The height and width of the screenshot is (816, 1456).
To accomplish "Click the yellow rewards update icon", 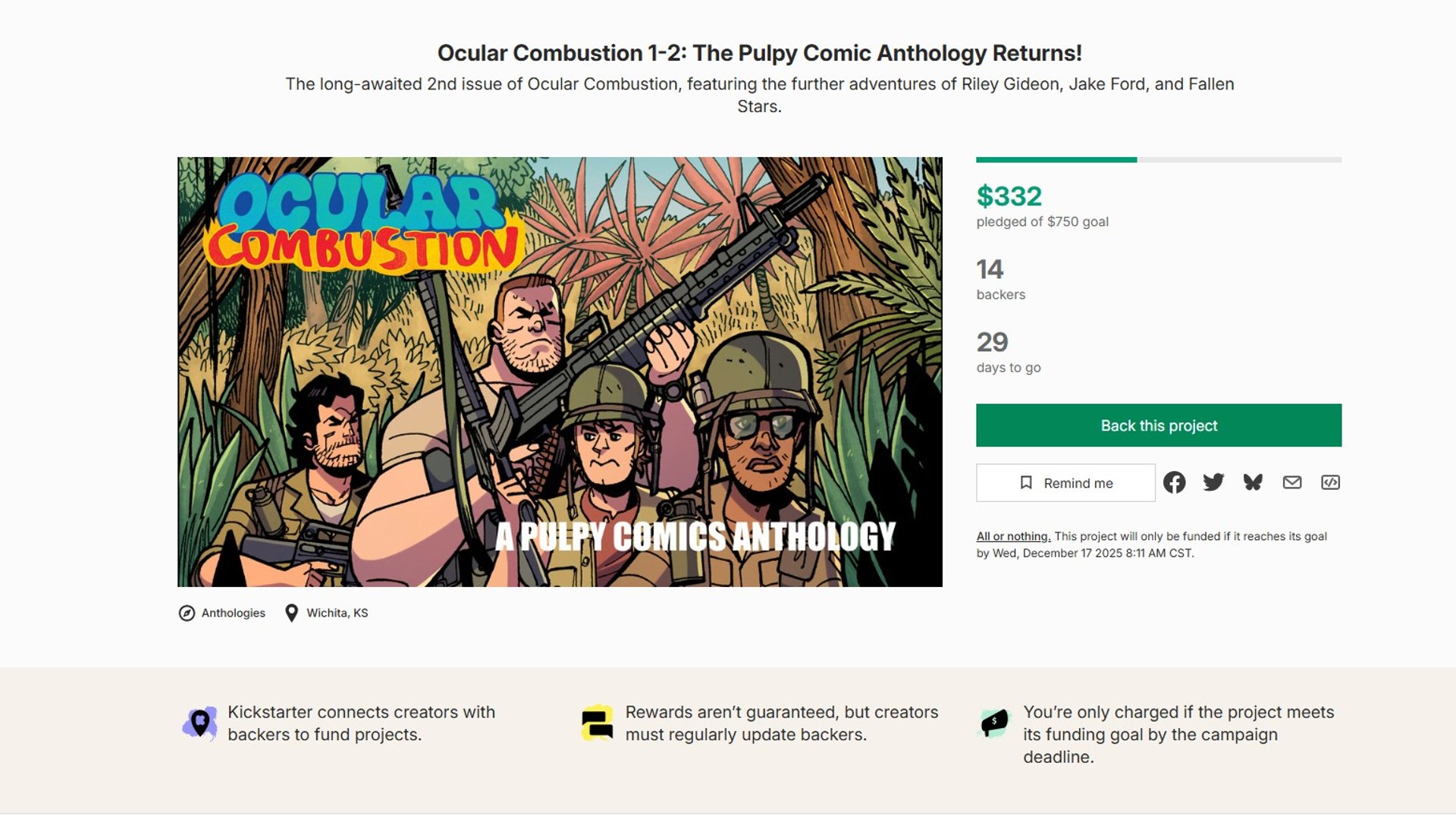I will [598, 723].
